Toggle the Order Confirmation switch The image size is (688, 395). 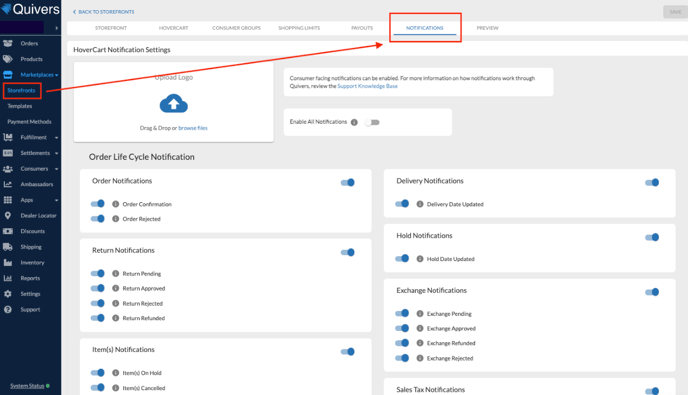point(97,204)
